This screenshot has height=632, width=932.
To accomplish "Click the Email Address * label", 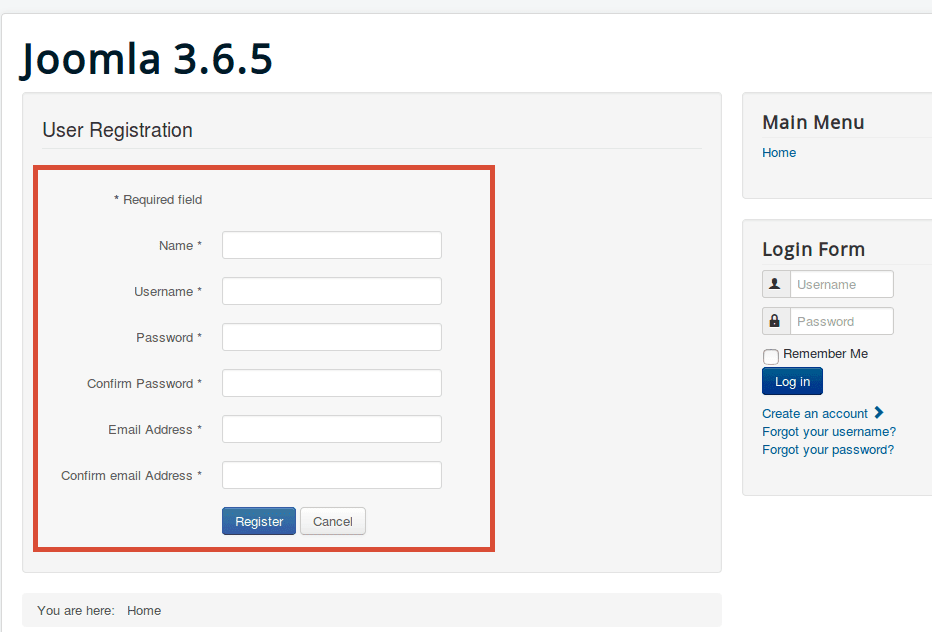I will pyautogui.click(x=155, y=430).
